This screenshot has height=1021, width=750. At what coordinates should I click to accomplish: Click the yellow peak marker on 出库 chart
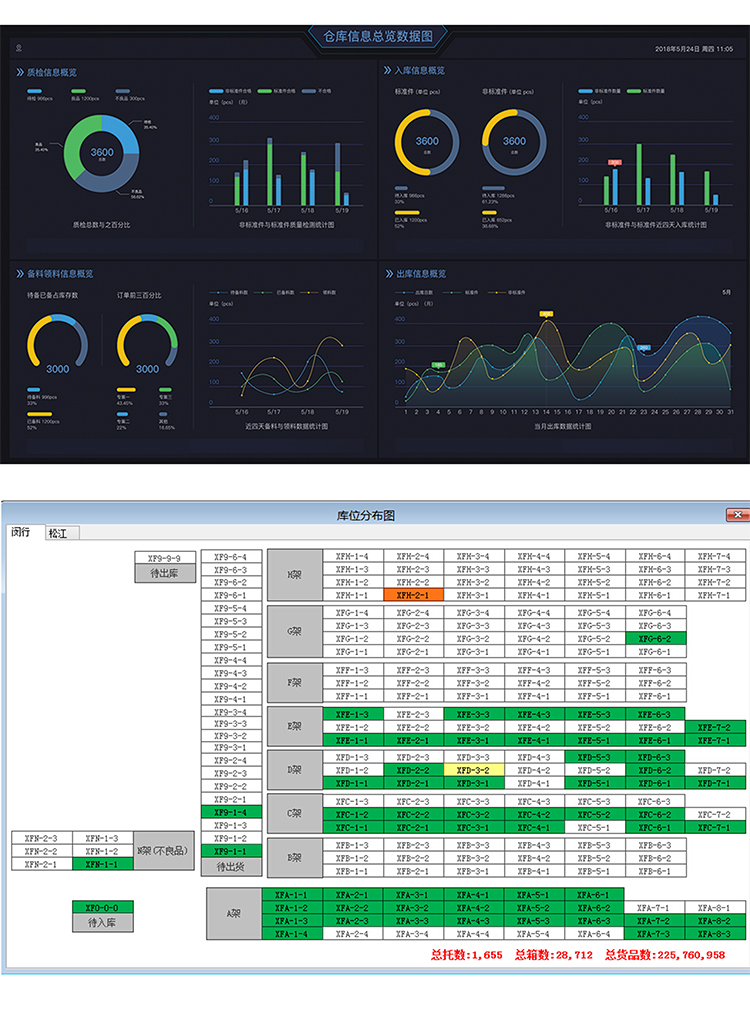[x=546, y=313]
